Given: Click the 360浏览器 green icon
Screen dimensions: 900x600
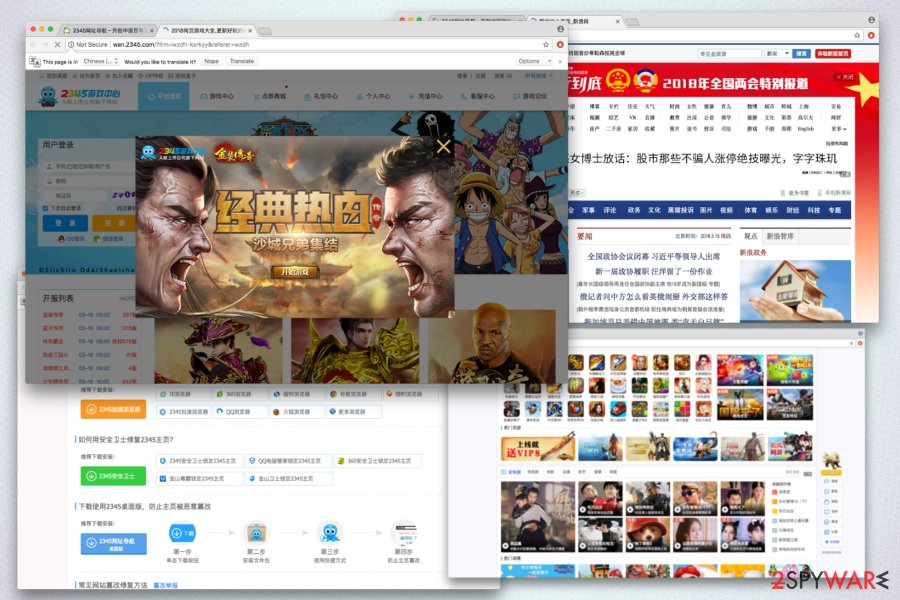Looking at the screenshot, I should [x=219, y=394].
